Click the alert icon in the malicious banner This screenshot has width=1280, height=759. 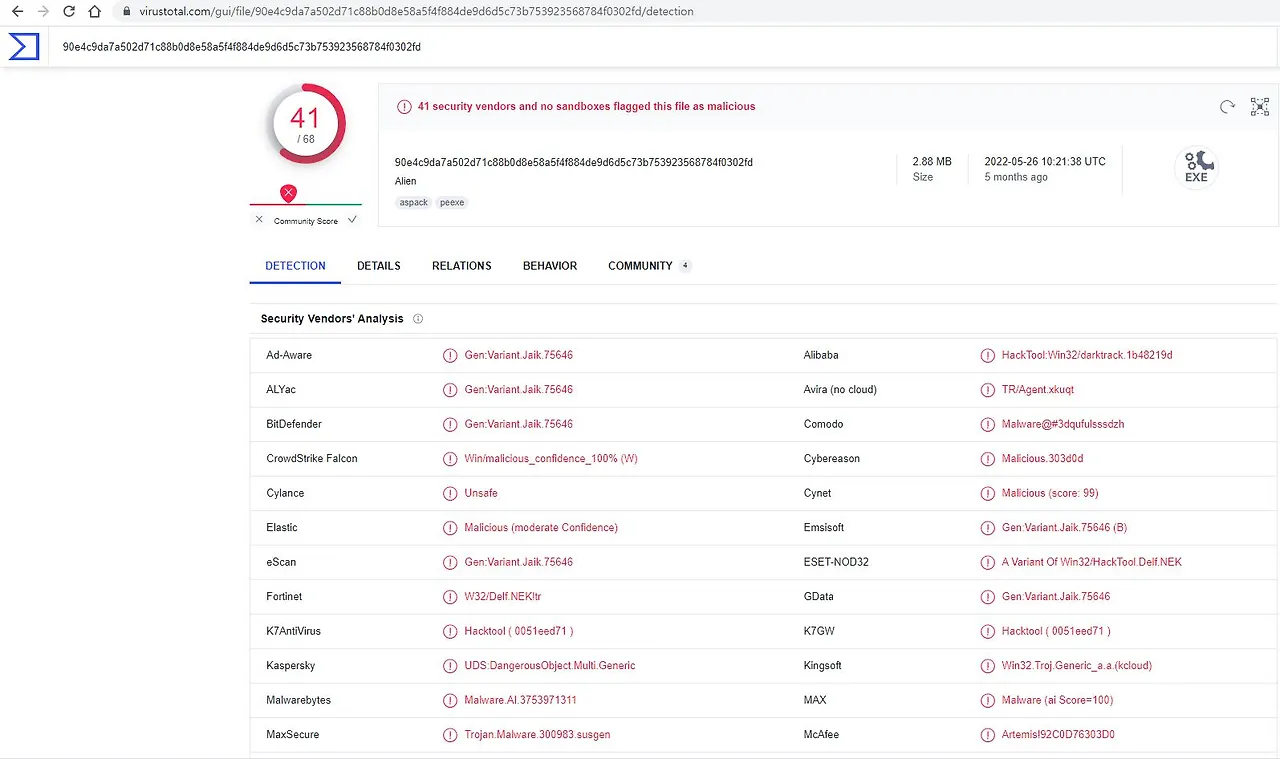pyautogui.click(x=404, y=107)
